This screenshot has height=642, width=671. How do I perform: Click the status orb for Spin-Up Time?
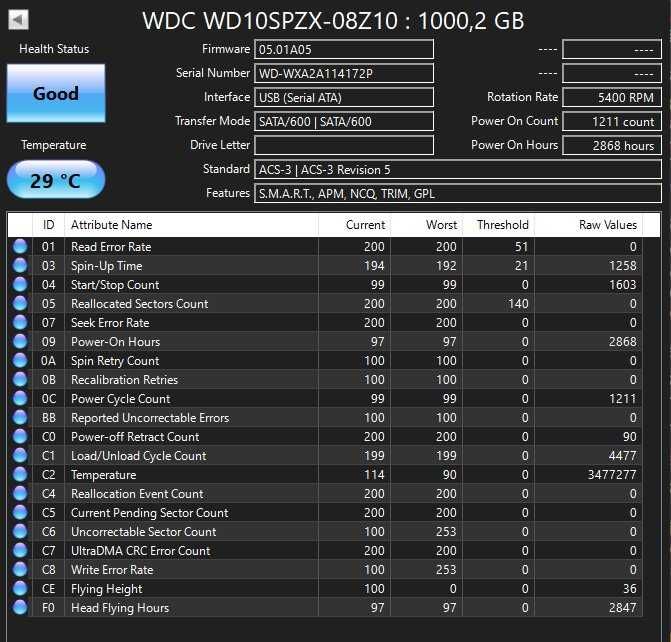pos(20,265)
